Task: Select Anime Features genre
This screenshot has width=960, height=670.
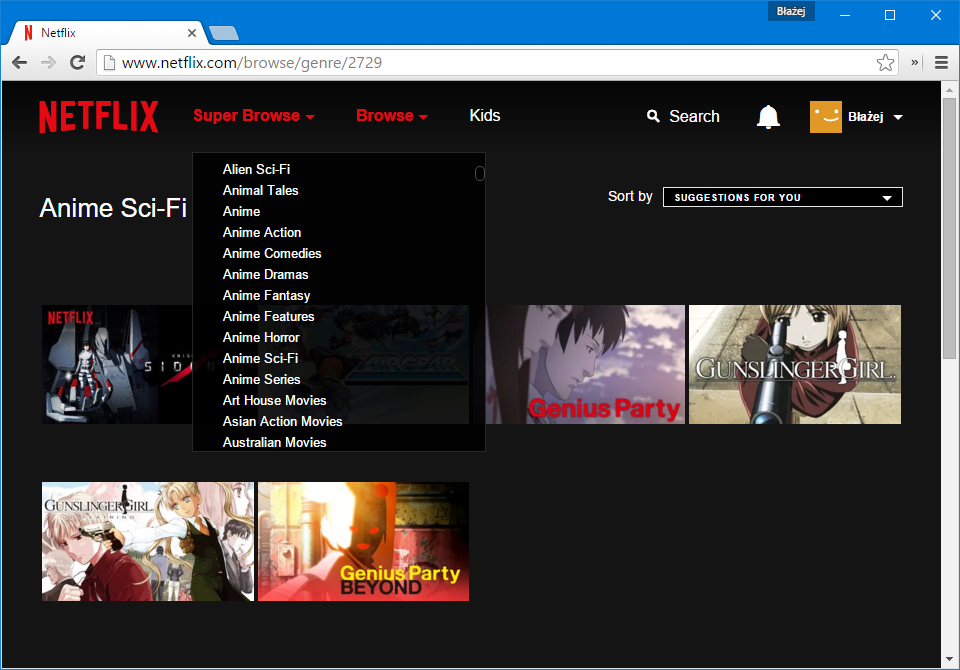Action: tap(268, 317)
